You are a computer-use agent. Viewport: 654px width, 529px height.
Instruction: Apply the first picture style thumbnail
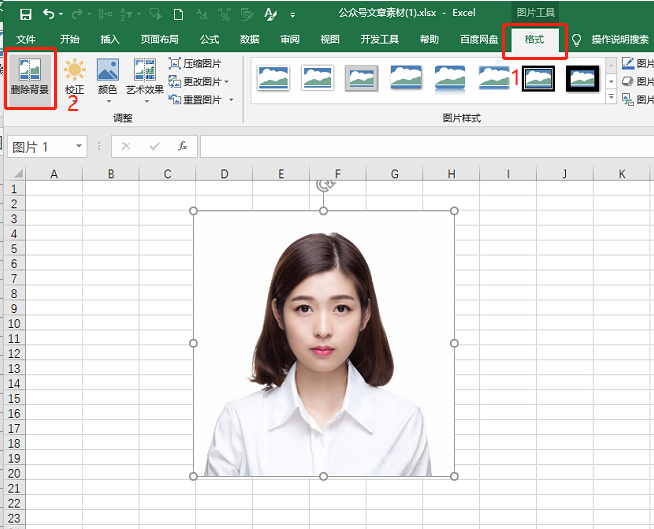273,78
